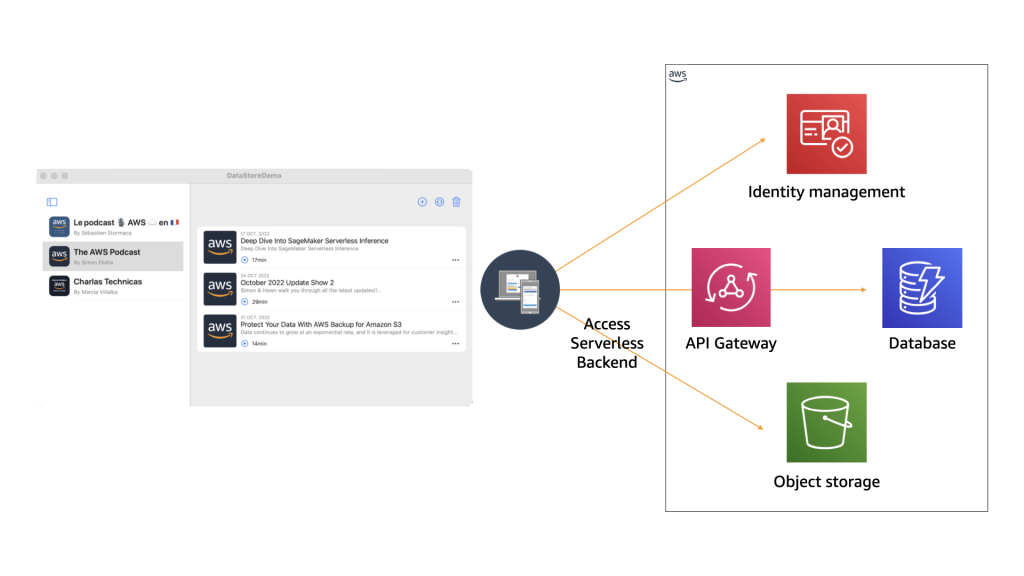
Task: Click the aws logo in diagram corner
Action: [x=677, y=76]
